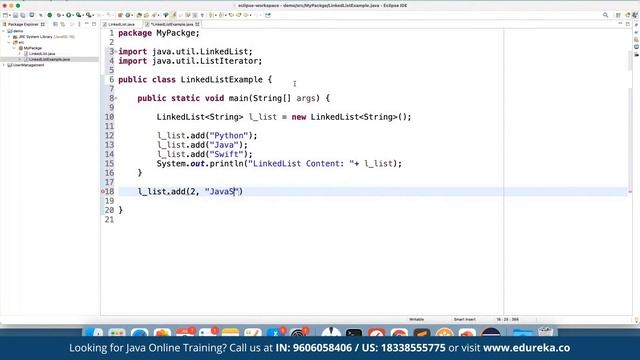Screen dimensions: 640x360
Task: Toggle Link with Editor in Package Explorer
Action: point(62,24)
